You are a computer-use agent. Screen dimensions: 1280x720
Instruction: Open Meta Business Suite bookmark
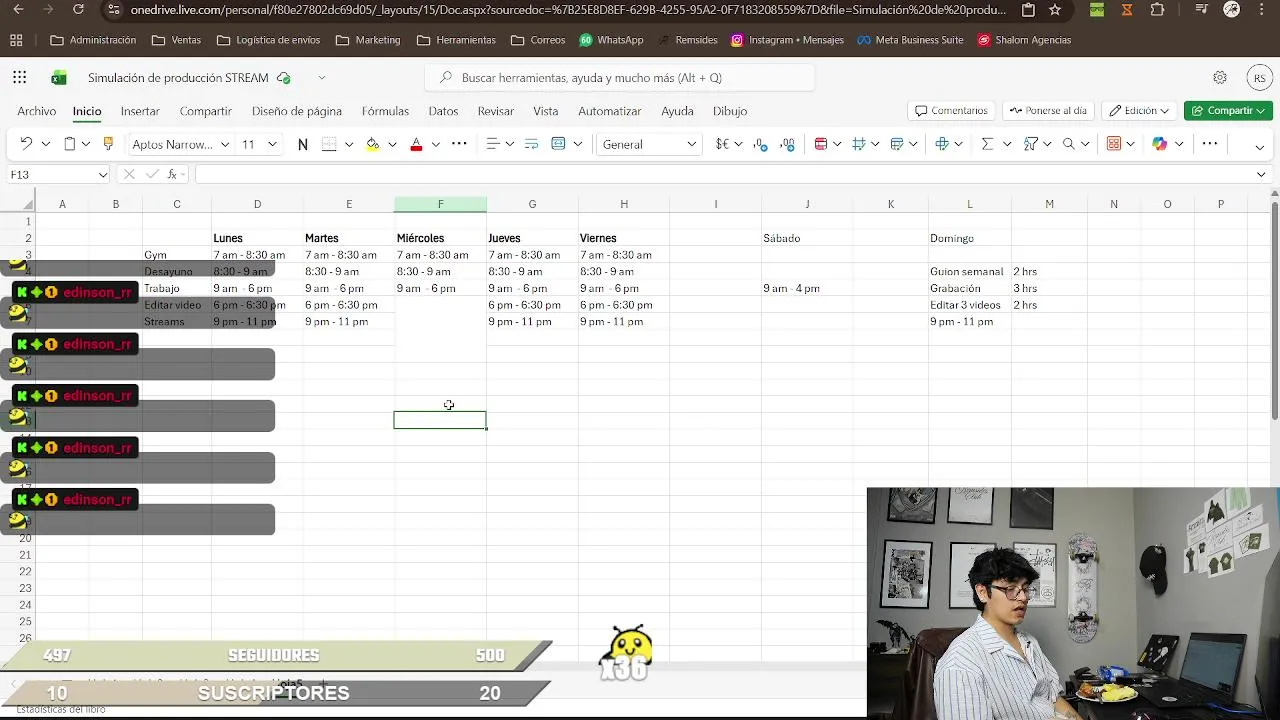tap(910, 40)
